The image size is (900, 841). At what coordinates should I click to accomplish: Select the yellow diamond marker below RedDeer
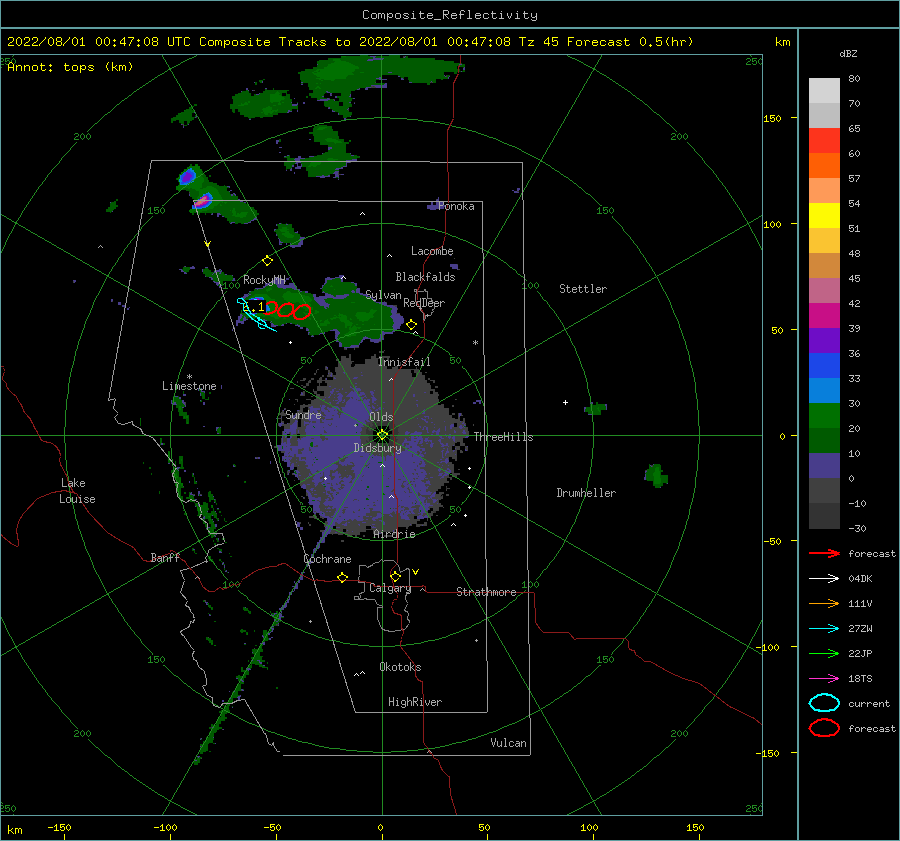click(411, 325)
